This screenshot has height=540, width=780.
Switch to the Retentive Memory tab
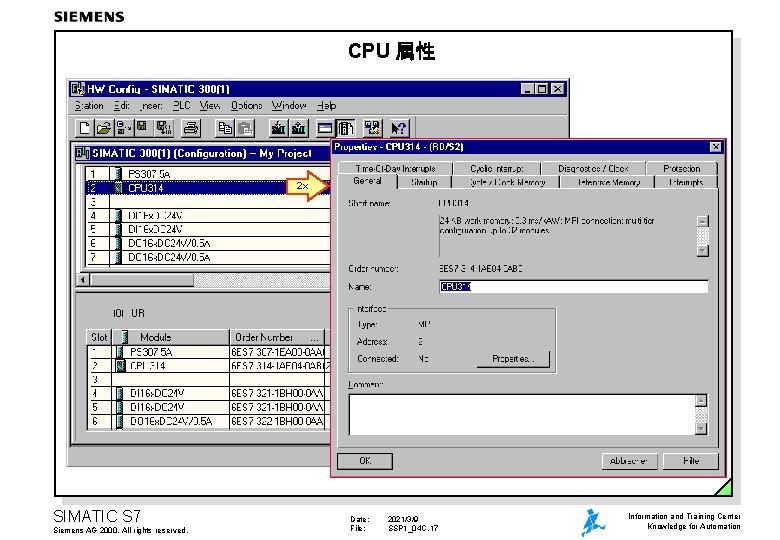pos(608,182)
